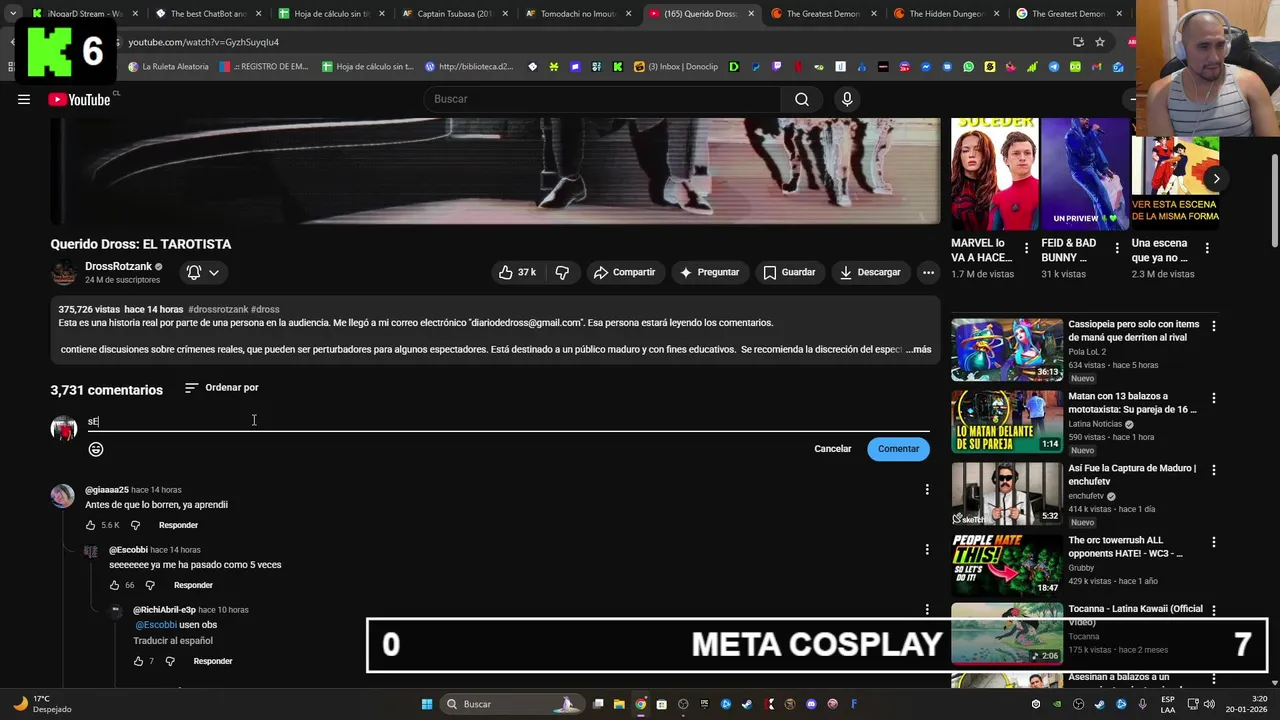Like the video with 37 k likes
The image size is (1280, 720).
[x=518, y=272]
